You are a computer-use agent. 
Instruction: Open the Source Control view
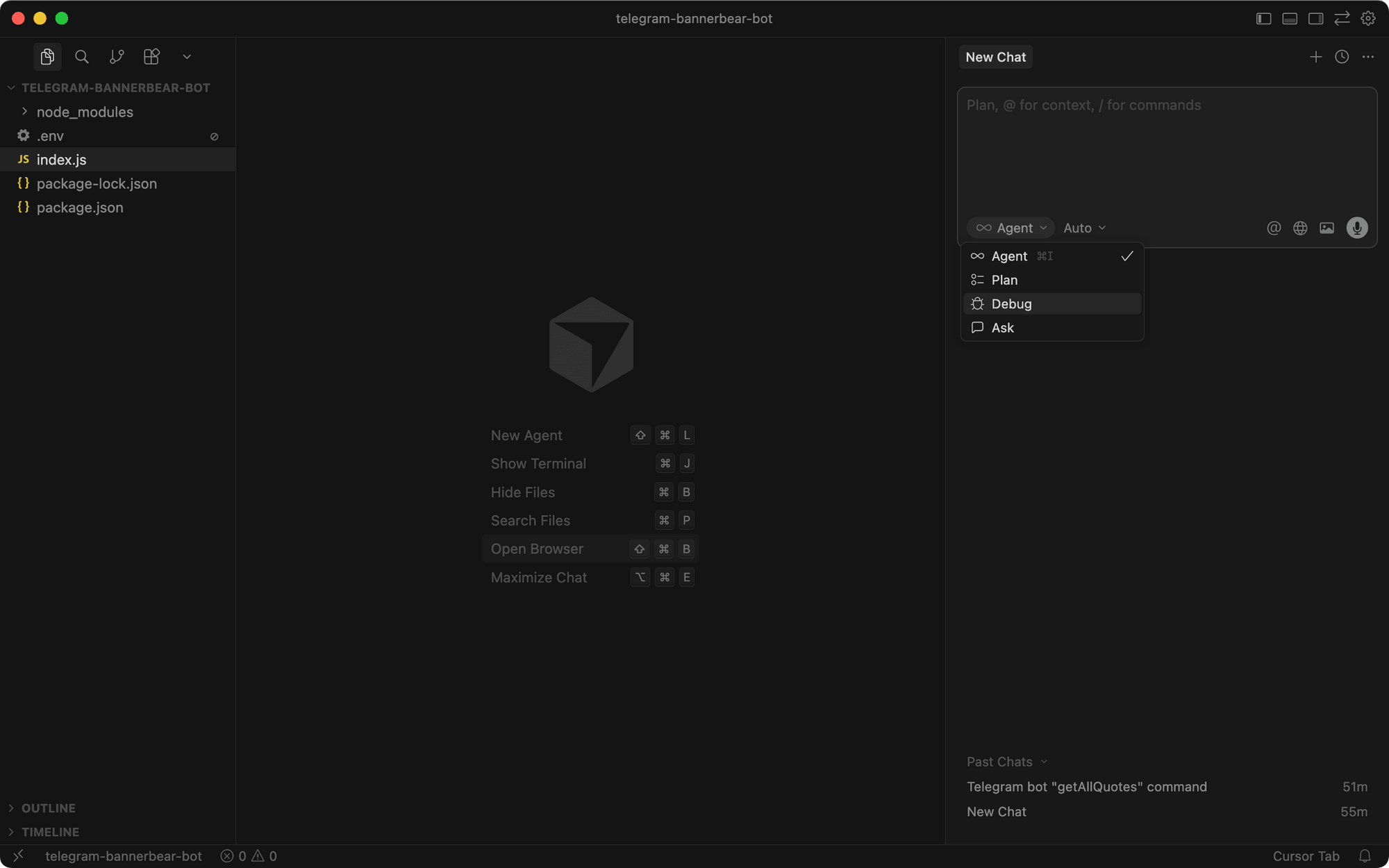[117, 57]
